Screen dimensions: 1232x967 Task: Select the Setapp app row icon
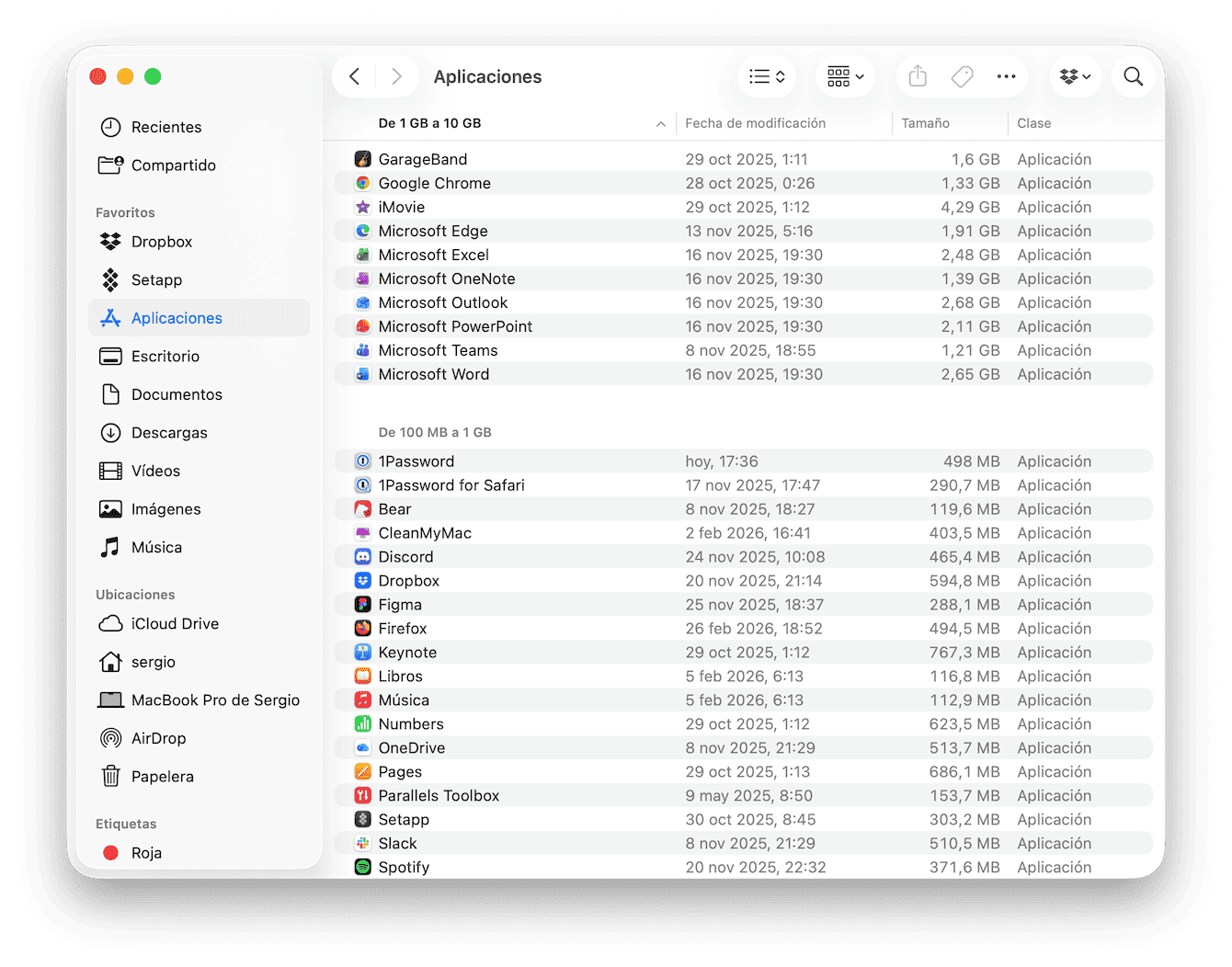363,820
